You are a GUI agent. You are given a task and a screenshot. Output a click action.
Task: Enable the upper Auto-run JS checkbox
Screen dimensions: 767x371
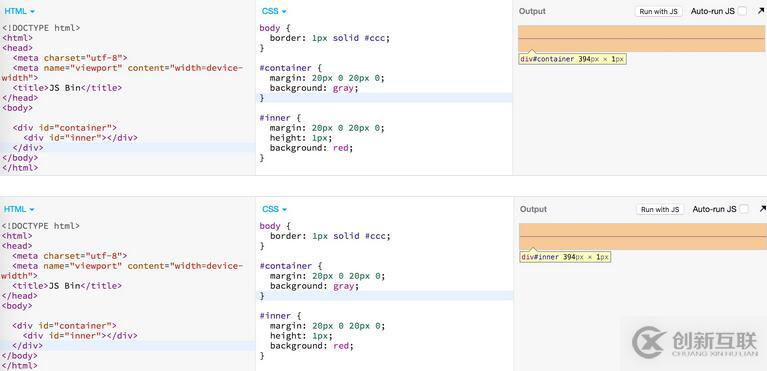pos(743,11)
